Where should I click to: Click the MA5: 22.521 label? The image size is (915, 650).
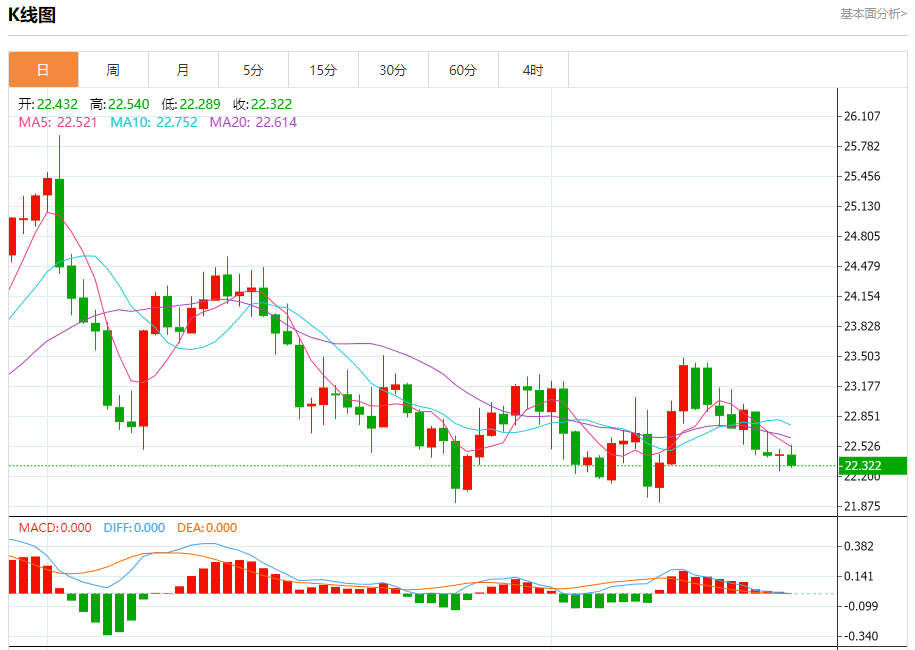58,123
